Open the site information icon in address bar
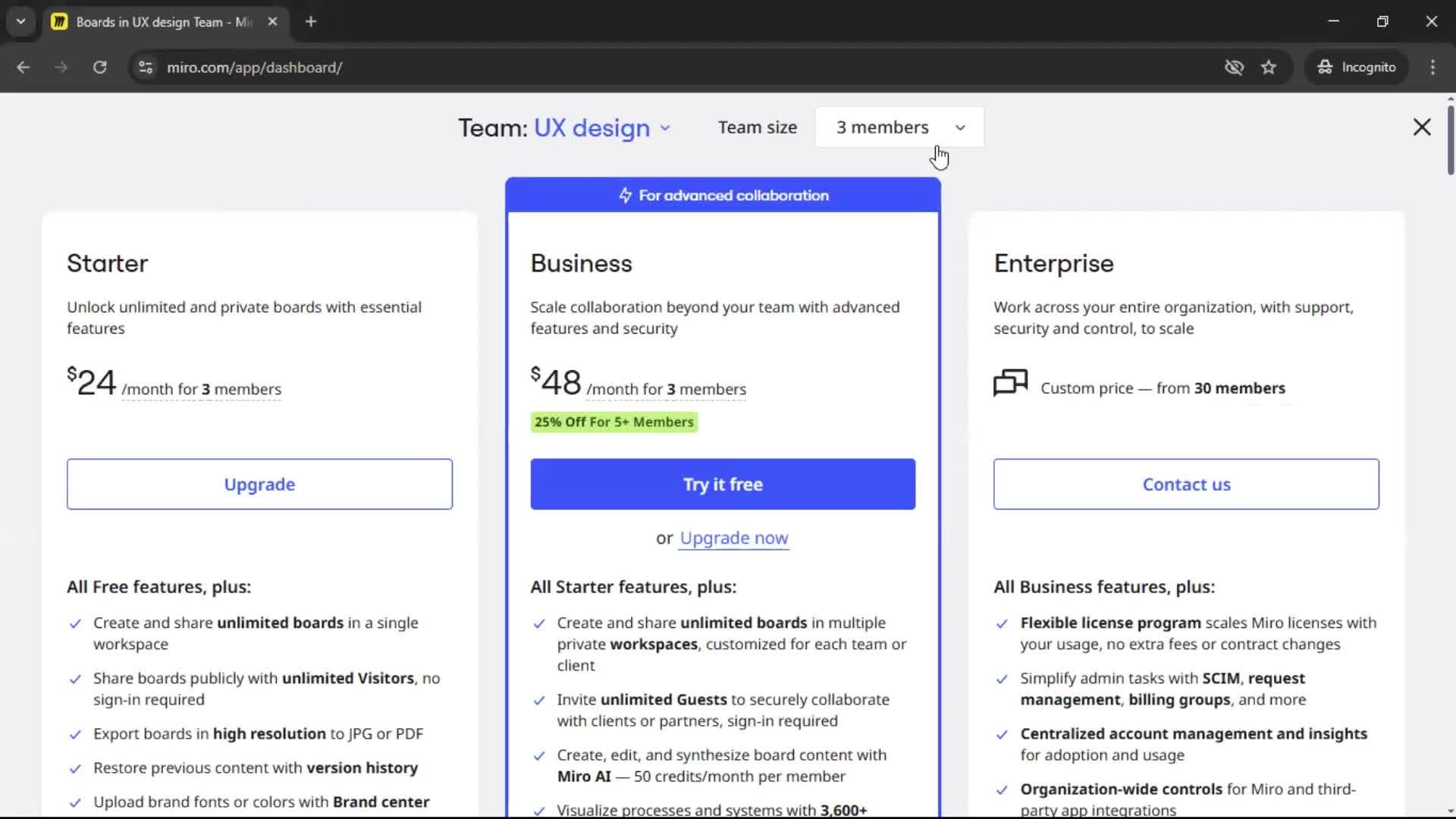The image size is (1456, 819). [146, 67]
